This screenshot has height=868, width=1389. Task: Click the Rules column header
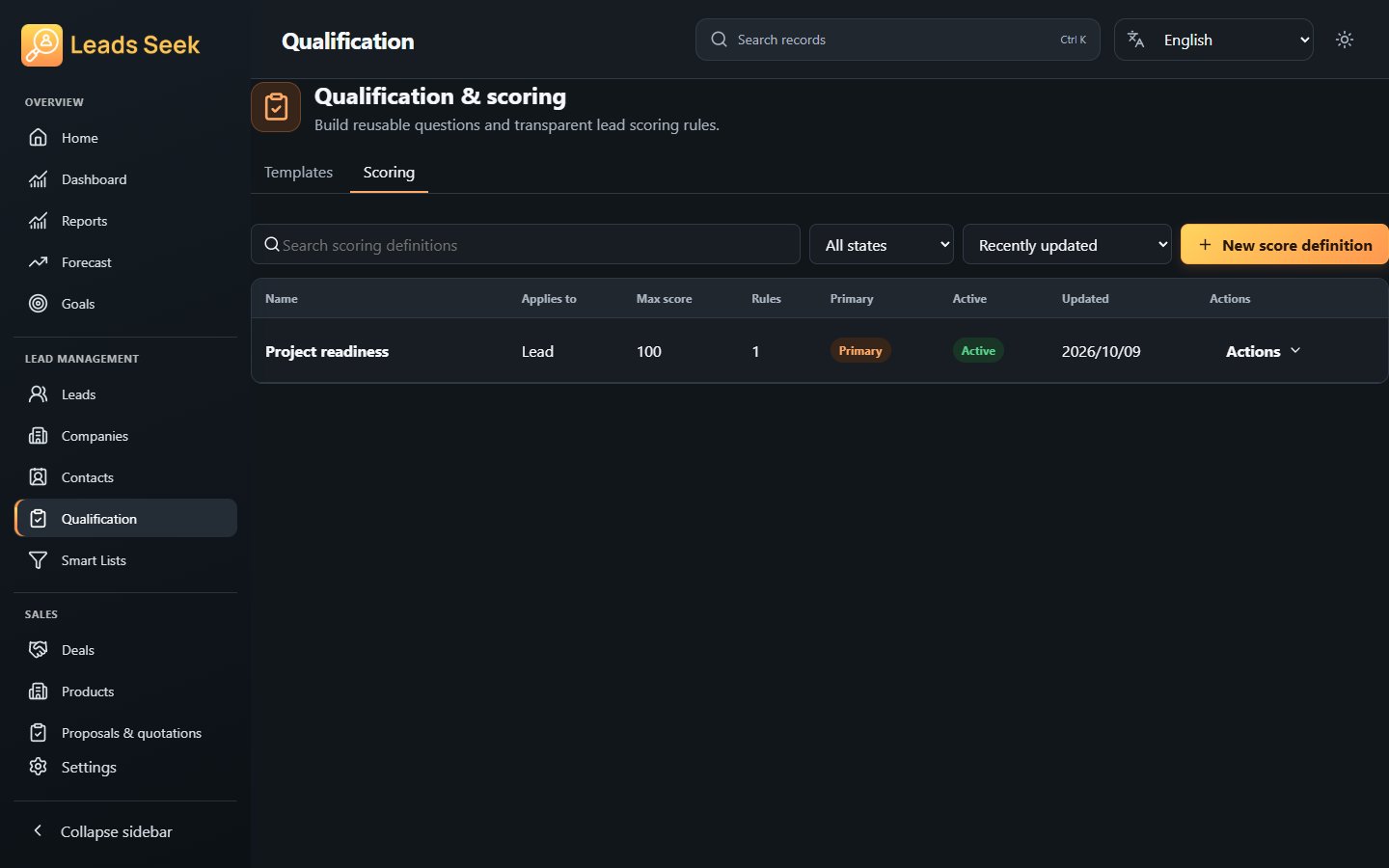tap(766, 299)
